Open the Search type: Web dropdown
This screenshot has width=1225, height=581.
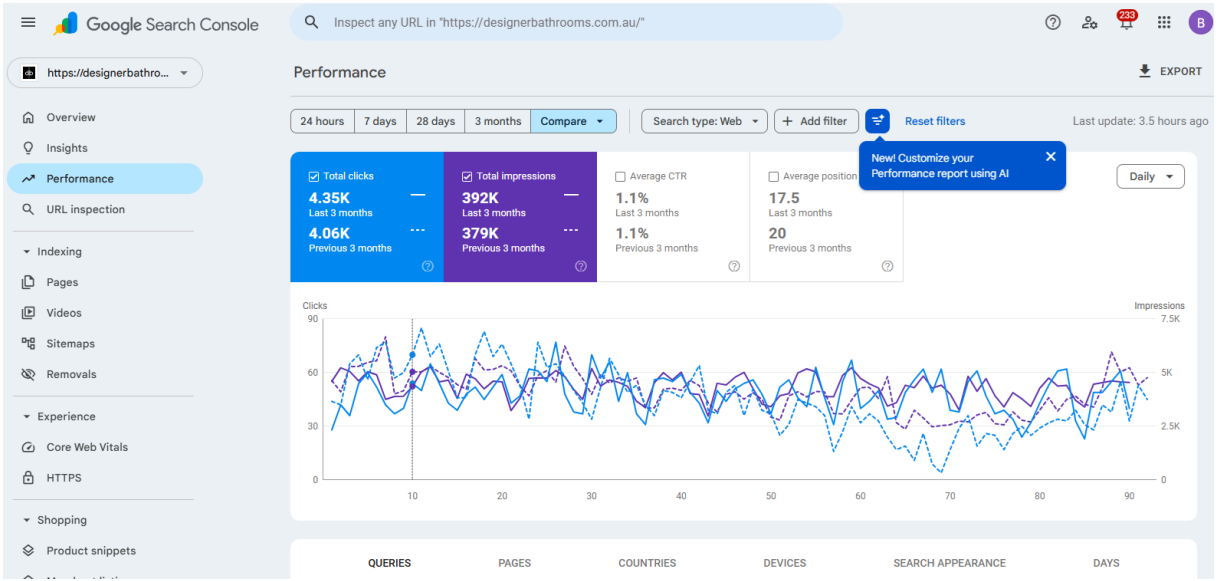(x=704, y=121)
